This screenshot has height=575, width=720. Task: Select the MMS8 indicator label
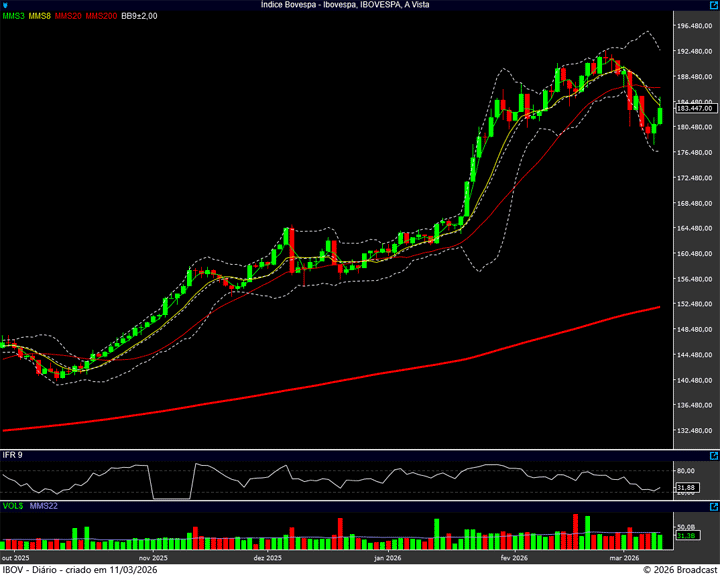pyautogui.click(x=40, y=16)
